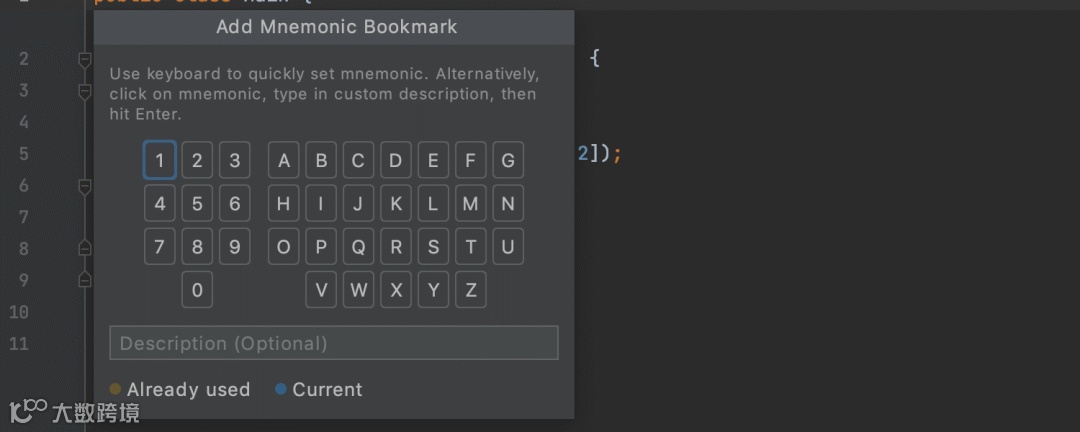This screenshot has width=1080, height=432.
Task: Collapse code fold marker on line 2
Action: pyautogui.click(x=85, y=59)
